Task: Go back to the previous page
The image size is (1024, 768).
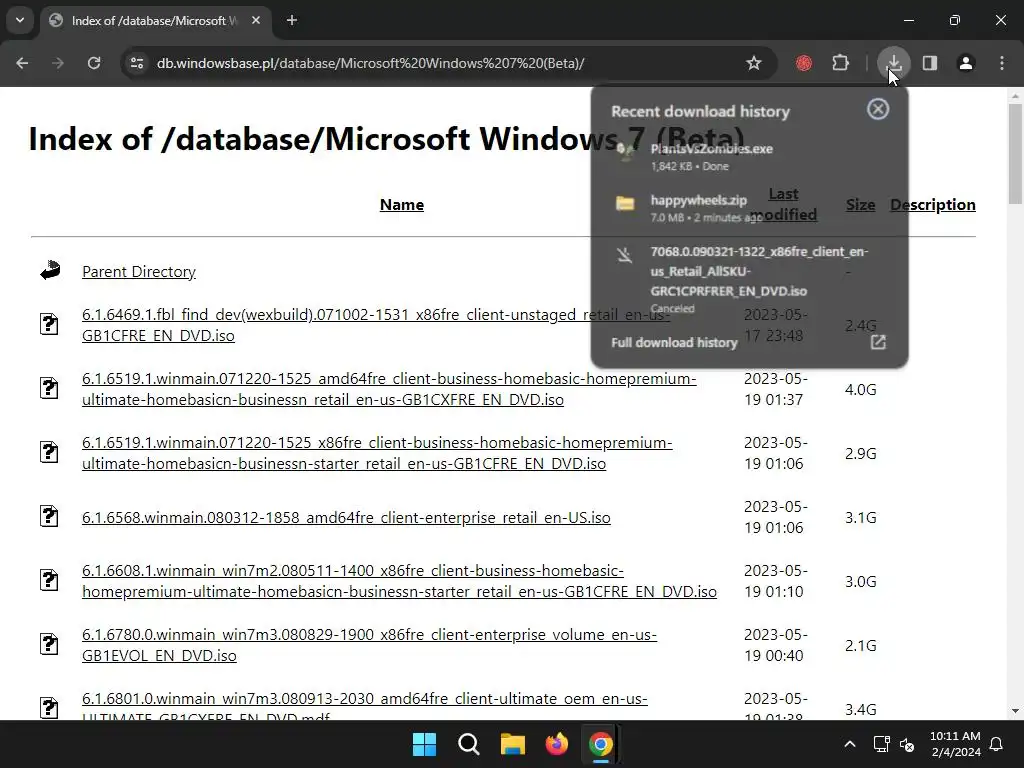Action: point(22,63)
